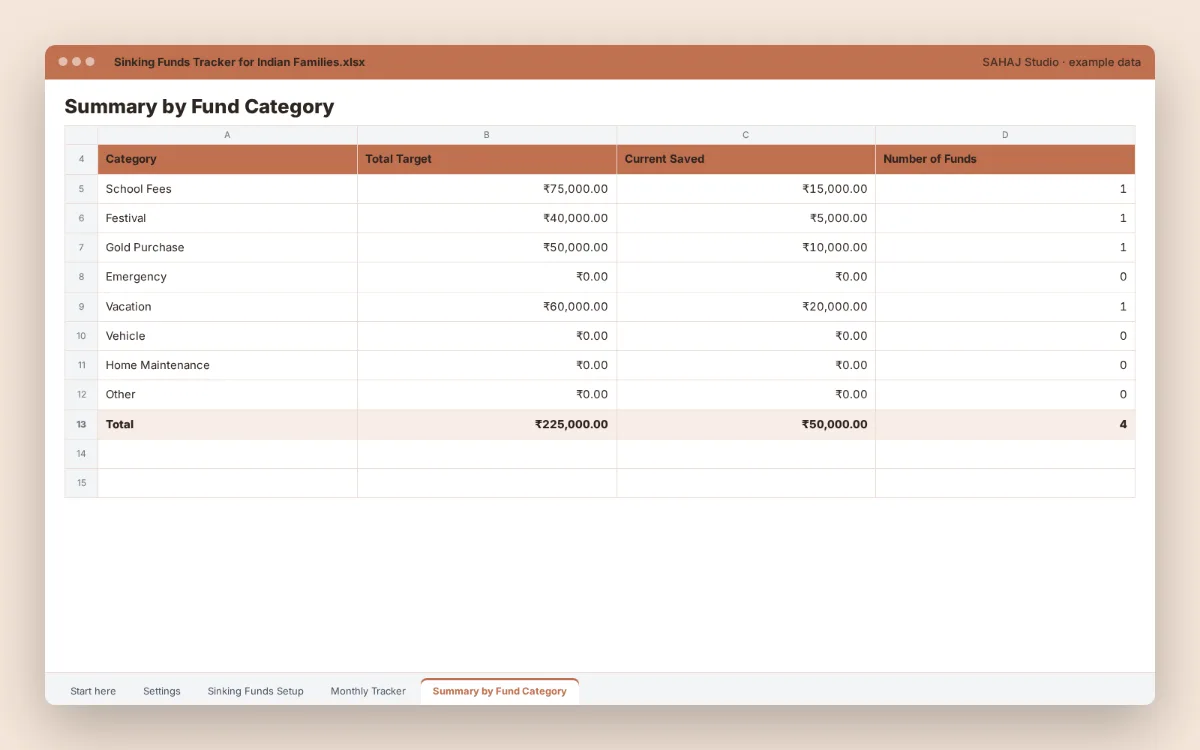Click the Summary by Fund Category heading

[199, 106]
